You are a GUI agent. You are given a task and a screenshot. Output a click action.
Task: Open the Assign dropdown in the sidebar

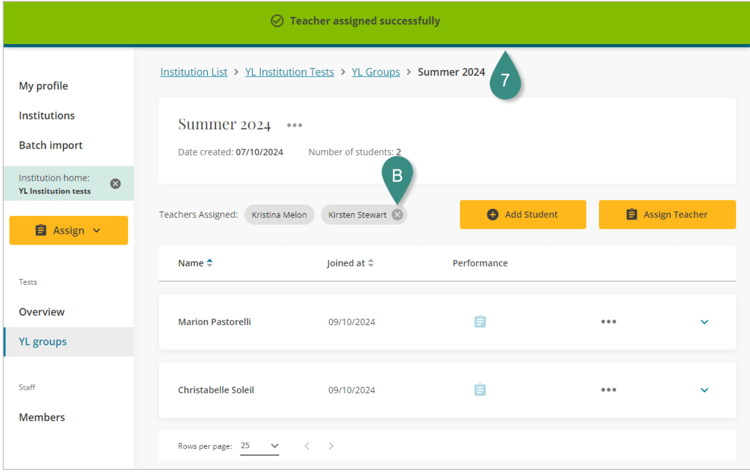pyautogui.click(x=68, y=230)
